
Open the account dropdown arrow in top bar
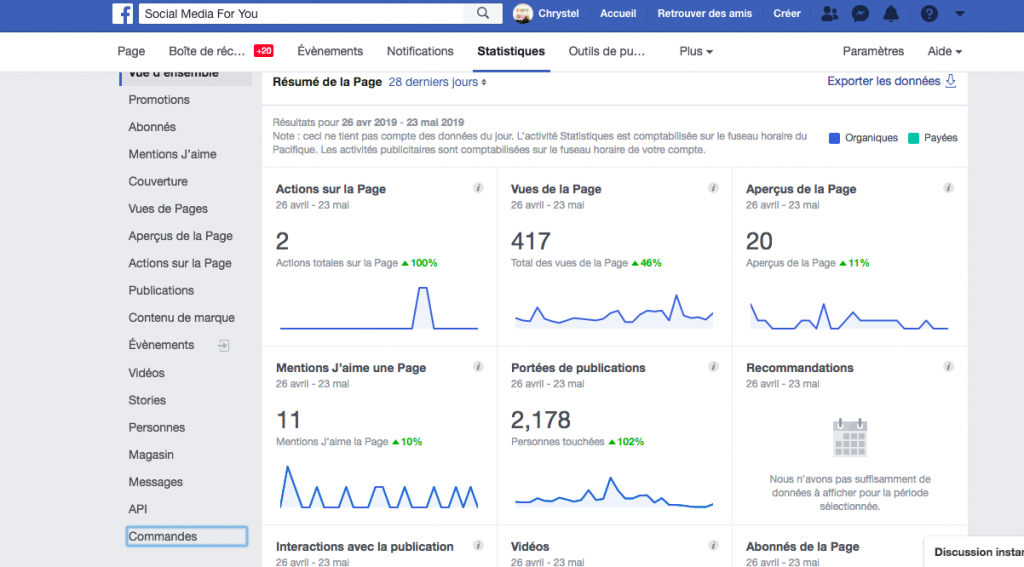(x=959, y=13)
